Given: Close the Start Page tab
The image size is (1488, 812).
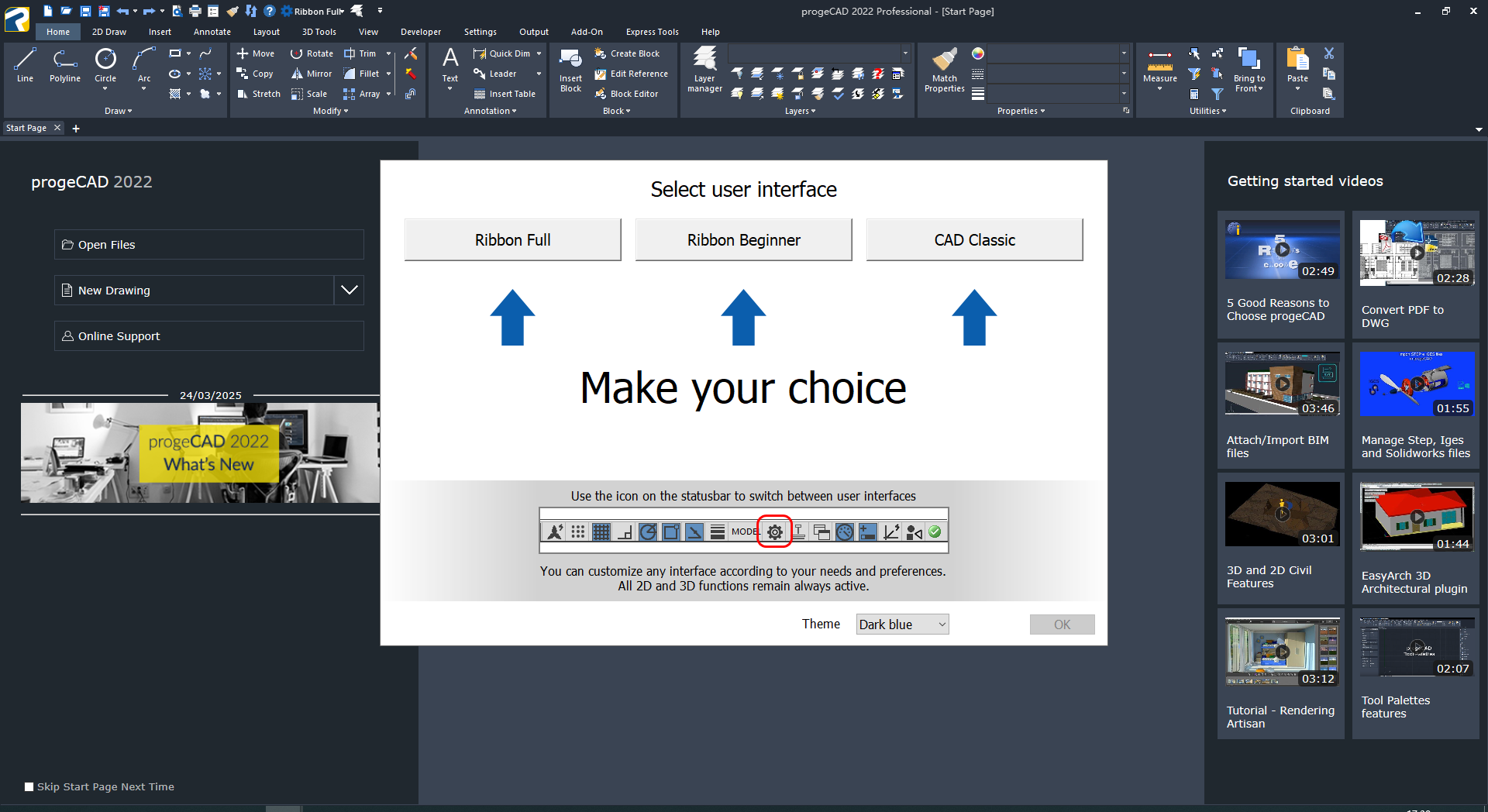Looking at the screenshot, I should point(57,128).
